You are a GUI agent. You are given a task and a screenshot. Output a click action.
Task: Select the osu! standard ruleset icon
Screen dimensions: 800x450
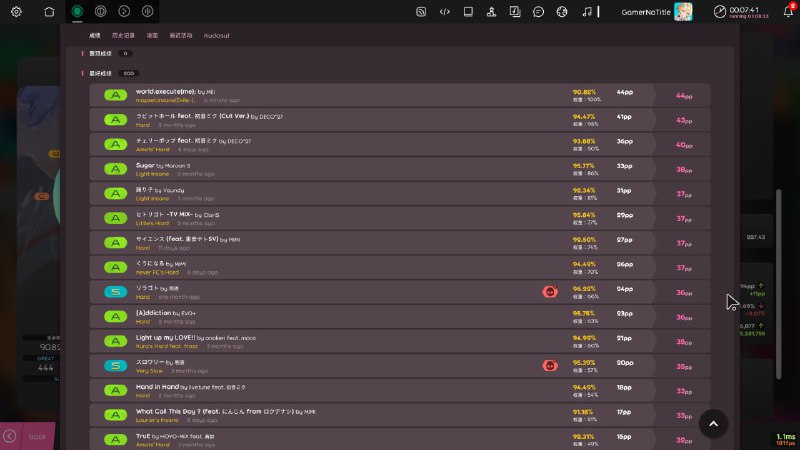(x=78, y=12)
